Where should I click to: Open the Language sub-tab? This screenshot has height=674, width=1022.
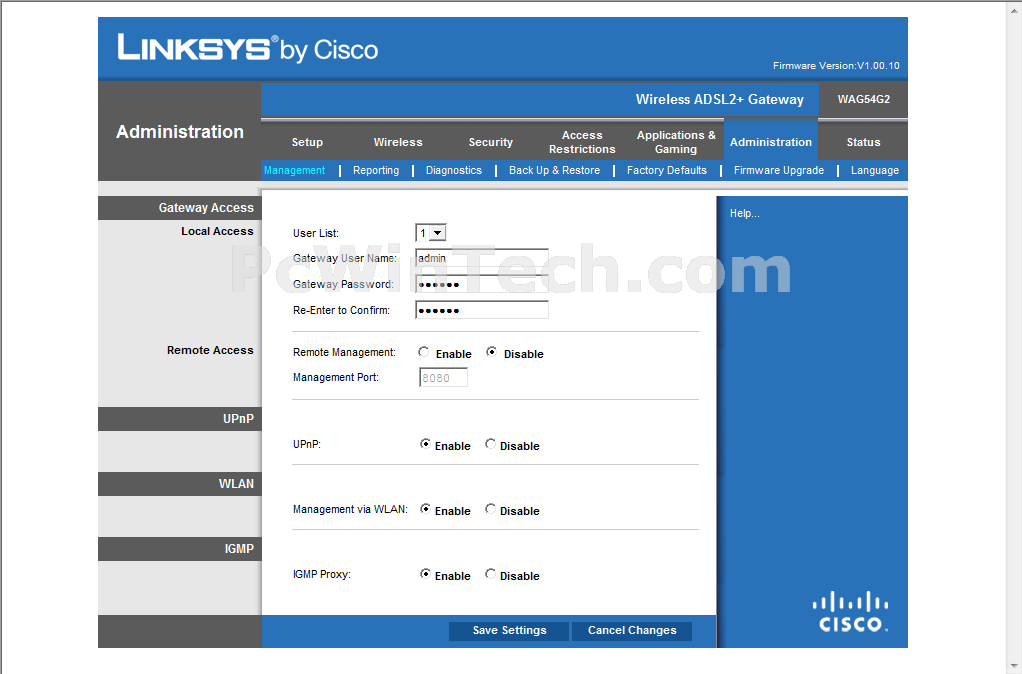click(x=875, y=170)
